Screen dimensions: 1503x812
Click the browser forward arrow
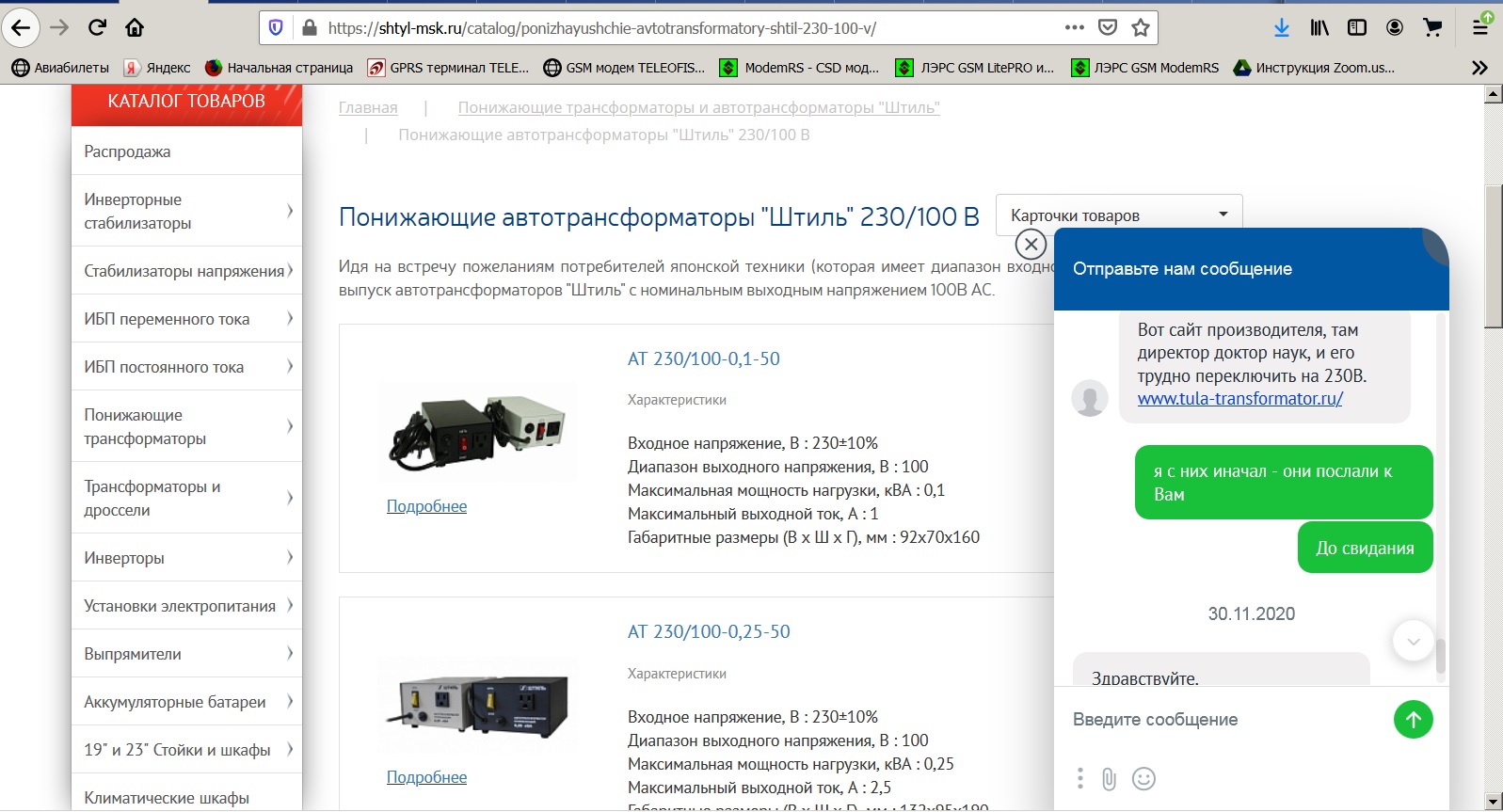[x=59, y=27]
